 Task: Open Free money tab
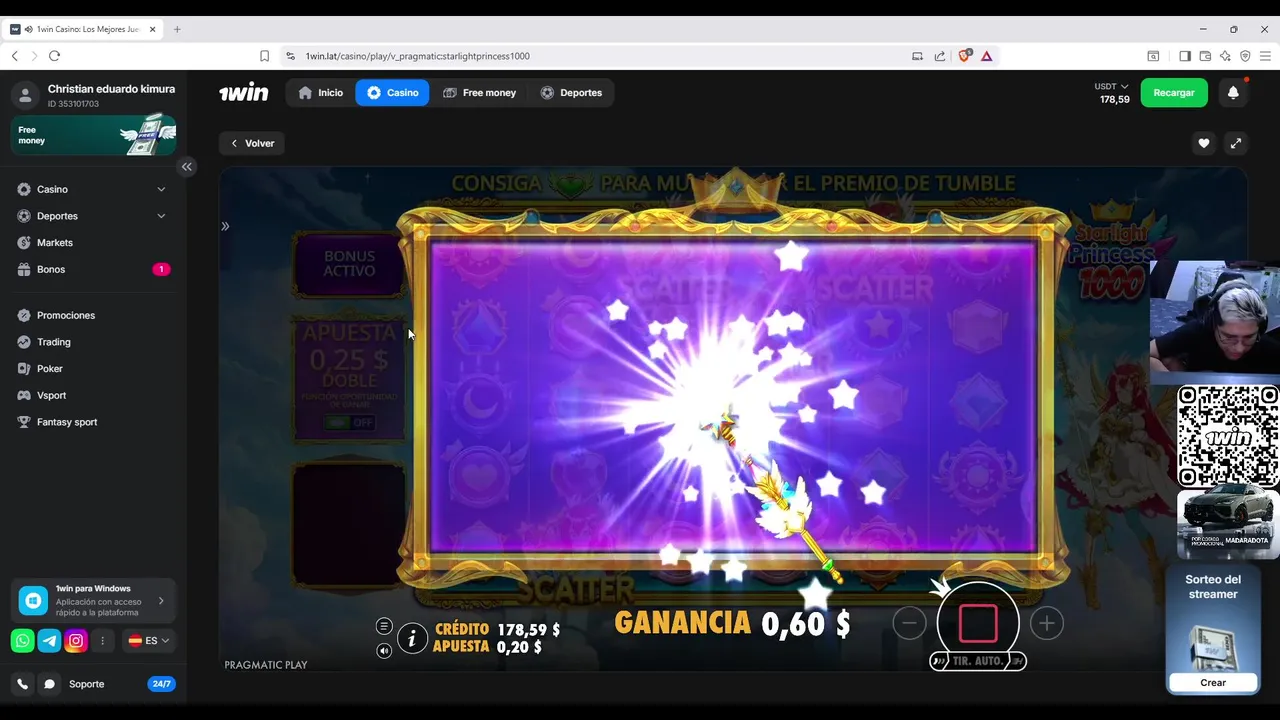(480, 93)
